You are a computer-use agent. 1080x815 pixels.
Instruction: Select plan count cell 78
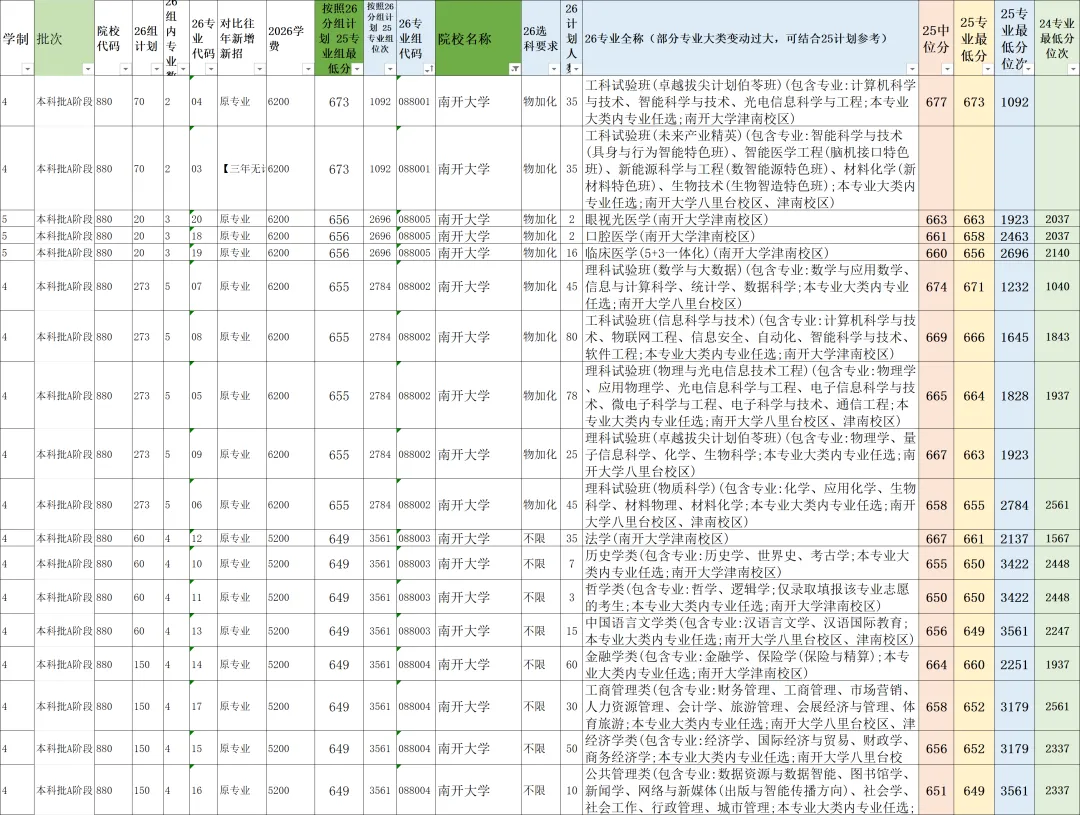coord(572,395)
